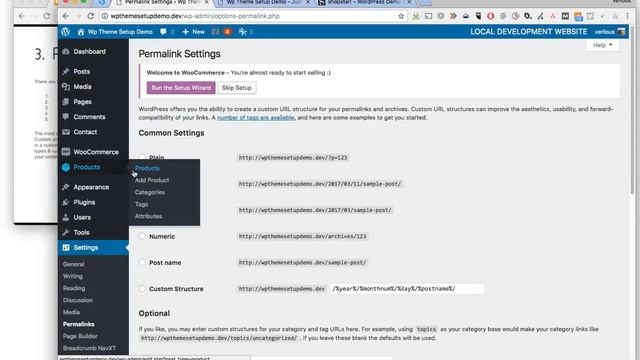Open Reading under Settings
The width and height of the screenshot is (640, 360).
(x=74, y=288)
